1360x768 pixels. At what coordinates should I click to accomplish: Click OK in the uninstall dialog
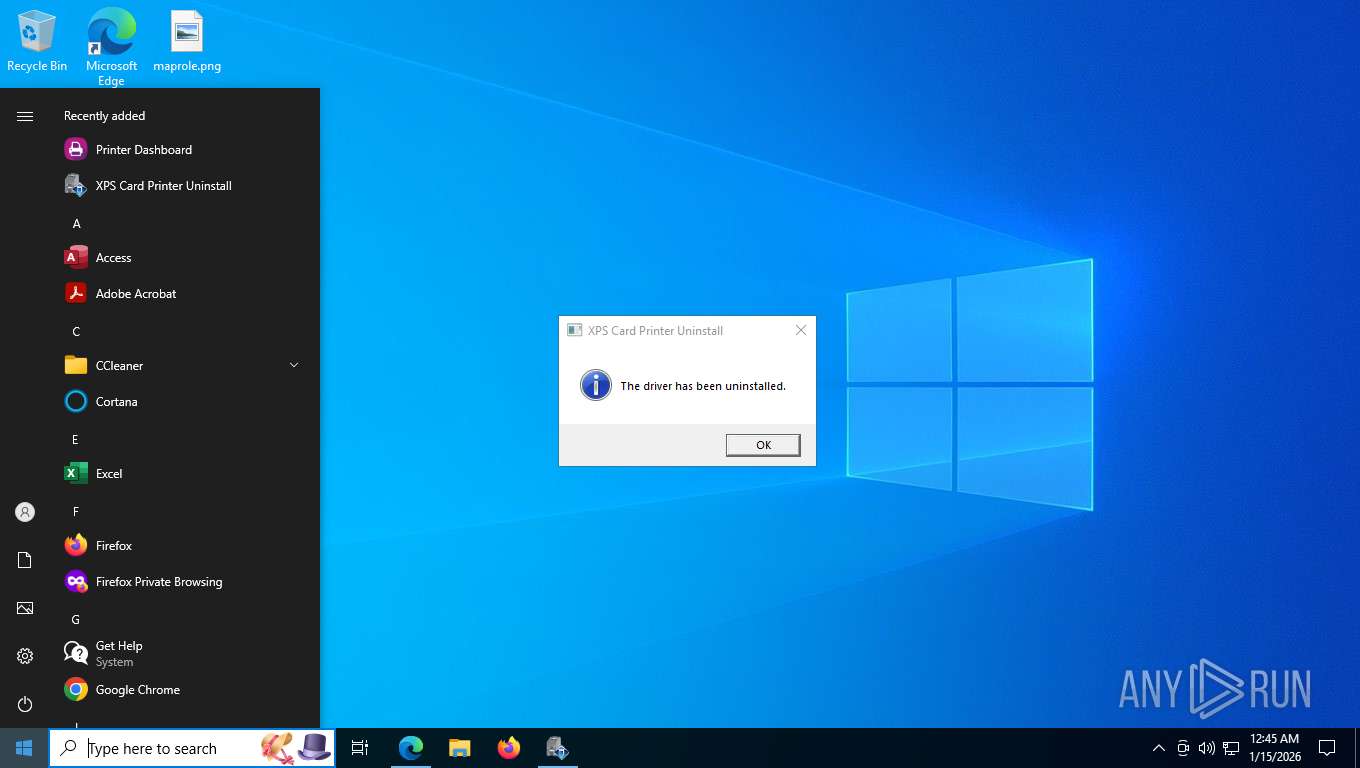[763, 445]
